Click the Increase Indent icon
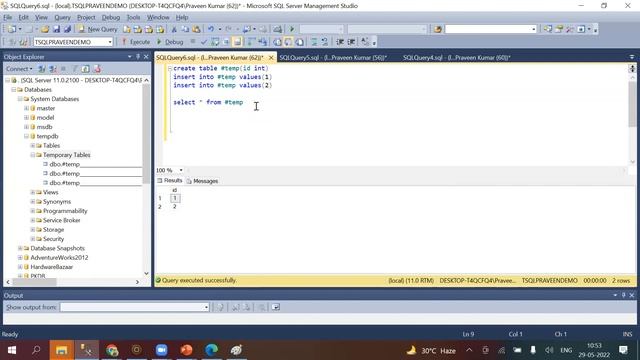 pos(351,42)
